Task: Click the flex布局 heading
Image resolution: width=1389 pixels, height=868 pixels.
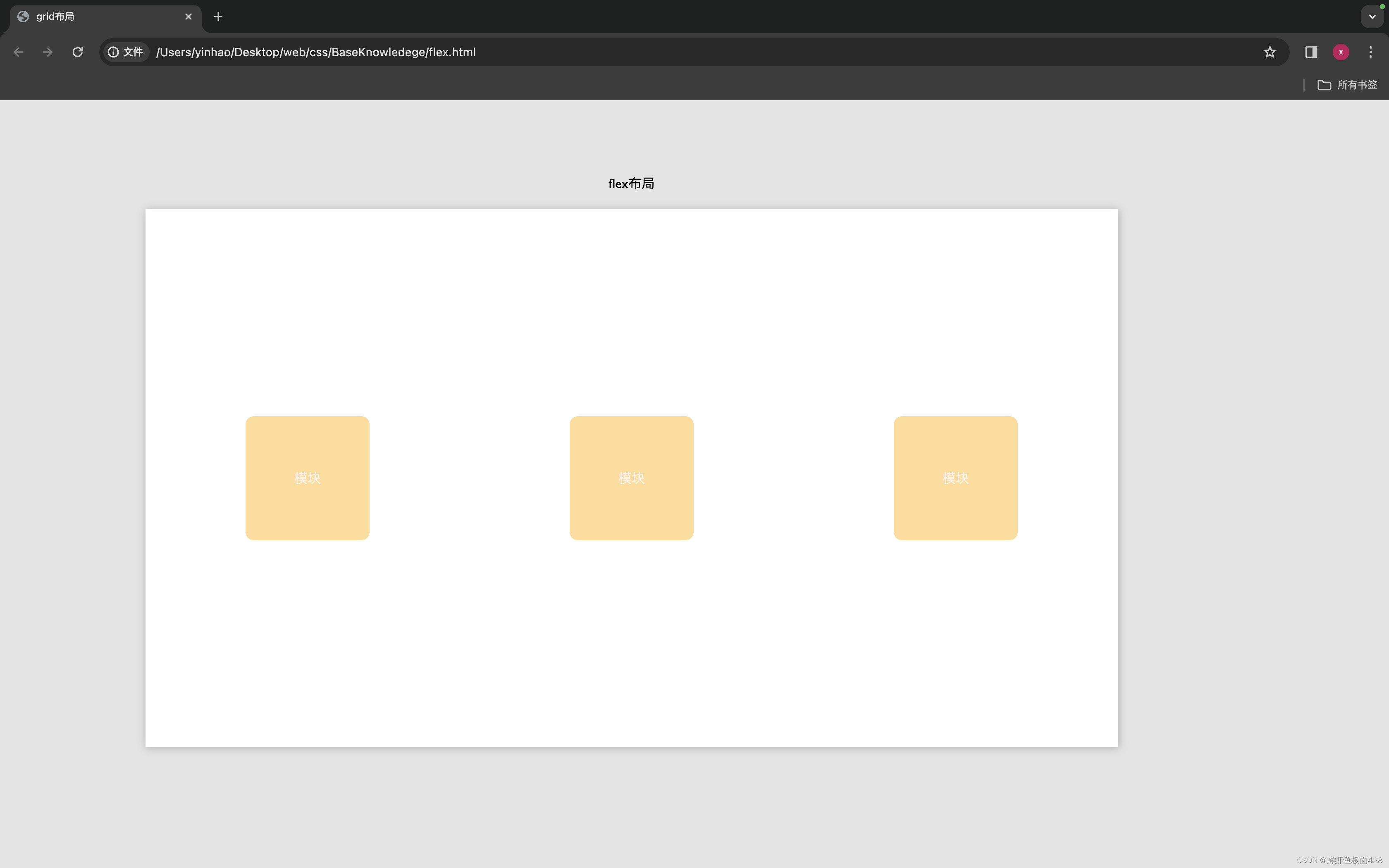Action: pyautogui.click(x=631, y=184)
